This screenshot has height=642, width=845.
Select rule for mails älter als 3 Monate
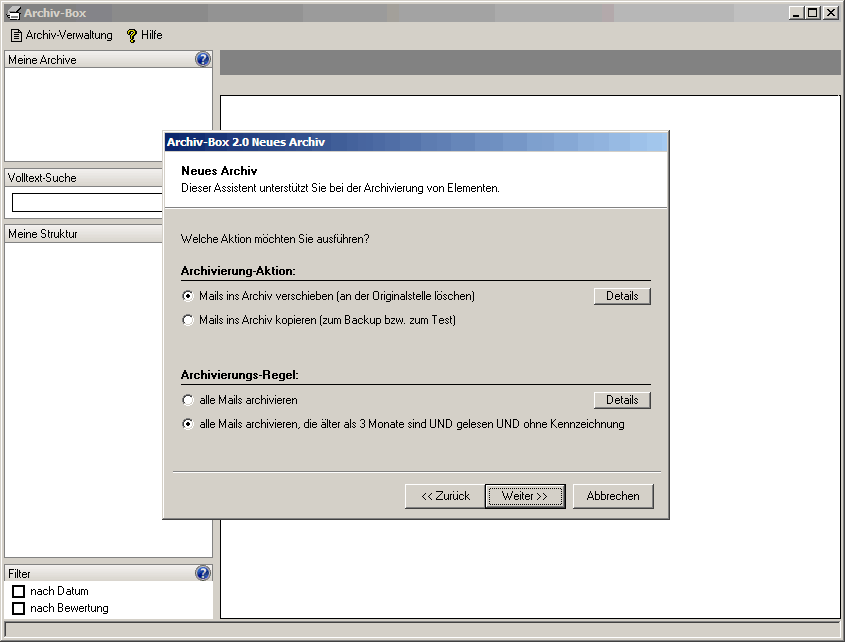coord(188,424)
